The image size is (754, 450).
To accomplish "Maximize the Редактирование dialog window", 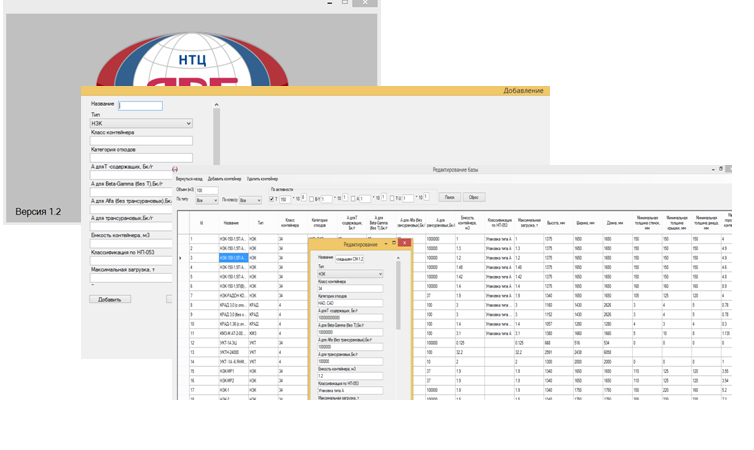I will click(392, 243).
